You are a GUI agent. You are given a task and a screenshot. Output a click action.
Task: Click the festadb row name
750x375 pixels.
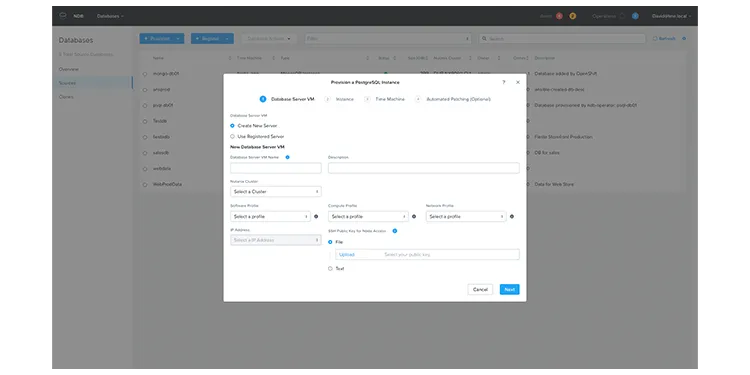[161, 137]
